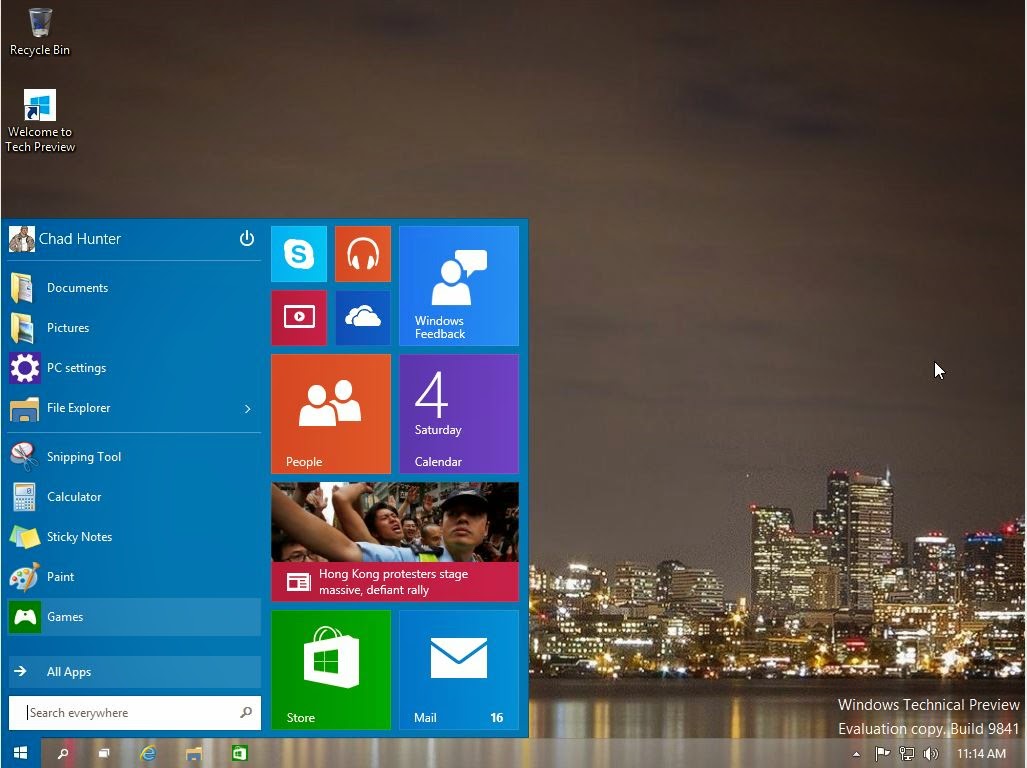Open Task View on taskbar

pyautogui.click(x=104, y=754)
